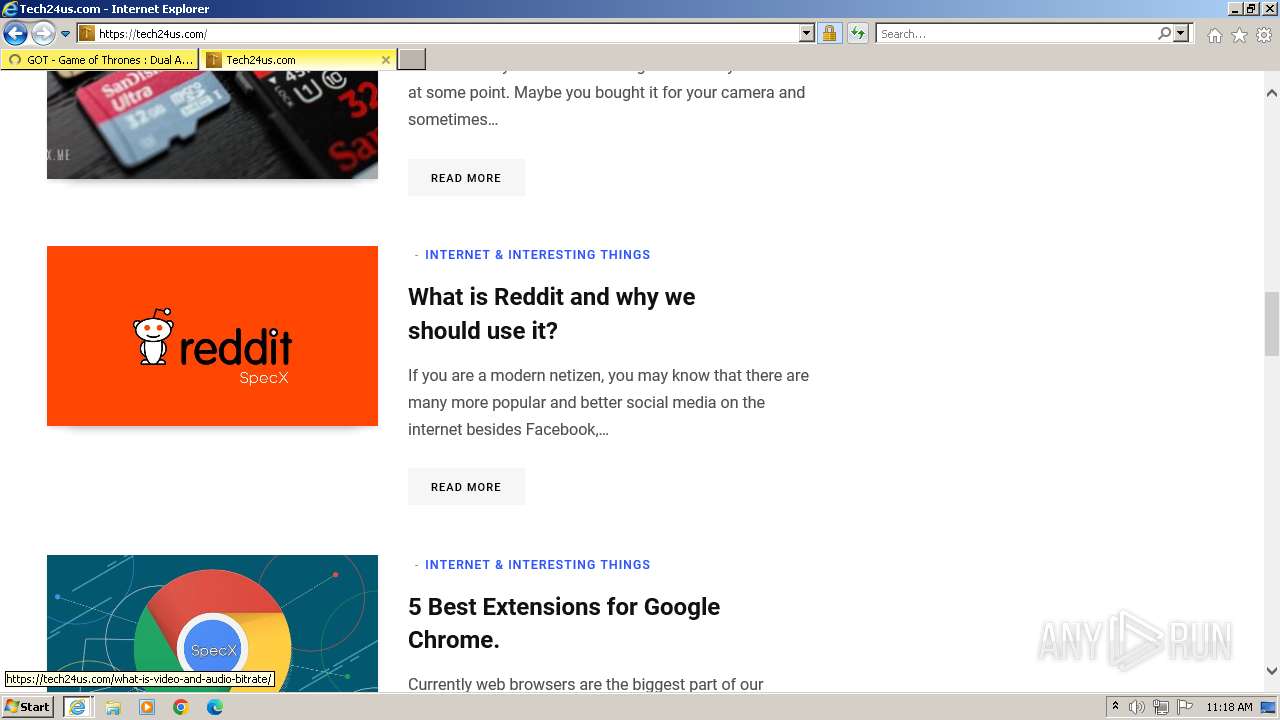The image size is (1280, 720).
Task: Open the Google Chrome extensions thumbnail
Action: pyautogui.click(x=212, y=623)
